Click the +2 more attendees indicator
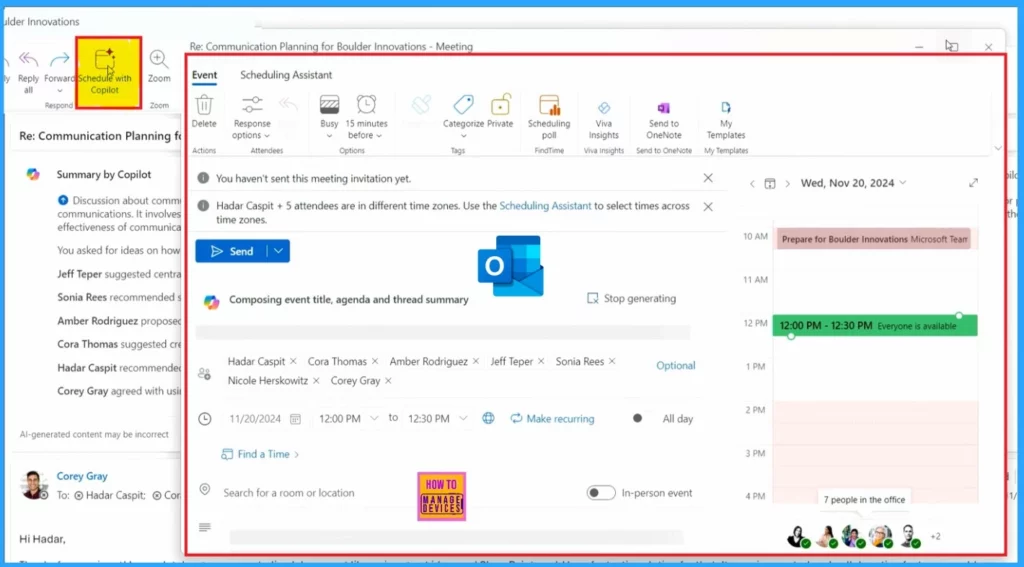Viewport: 1024px width, 567px height. pyautogui.click(x=935, y=536)
